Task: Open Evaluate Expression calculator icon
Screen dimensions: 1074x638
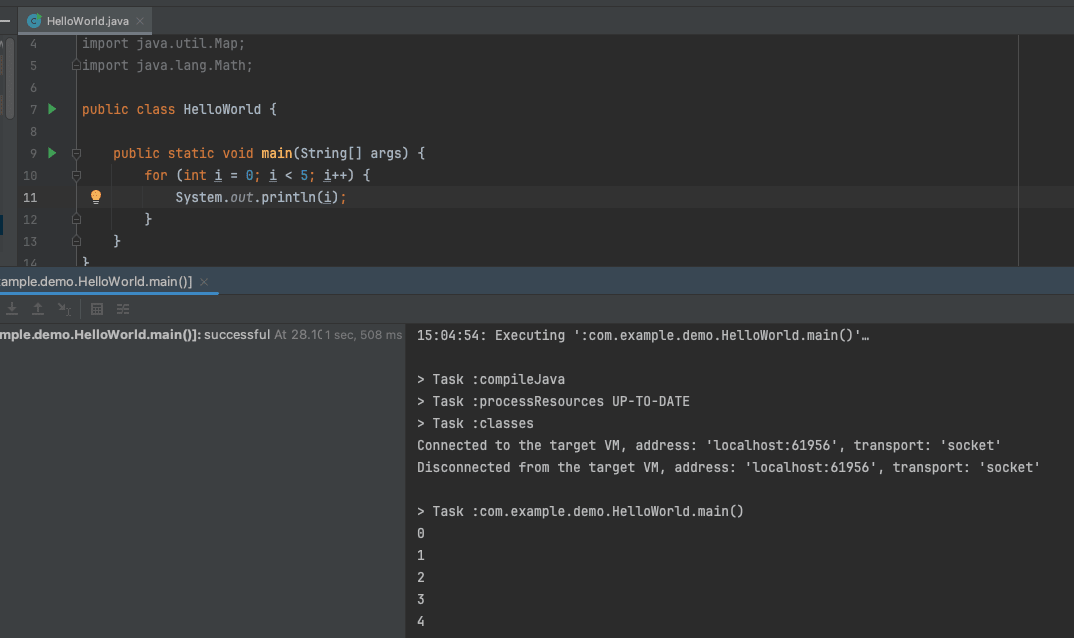Action: point(97,309)
